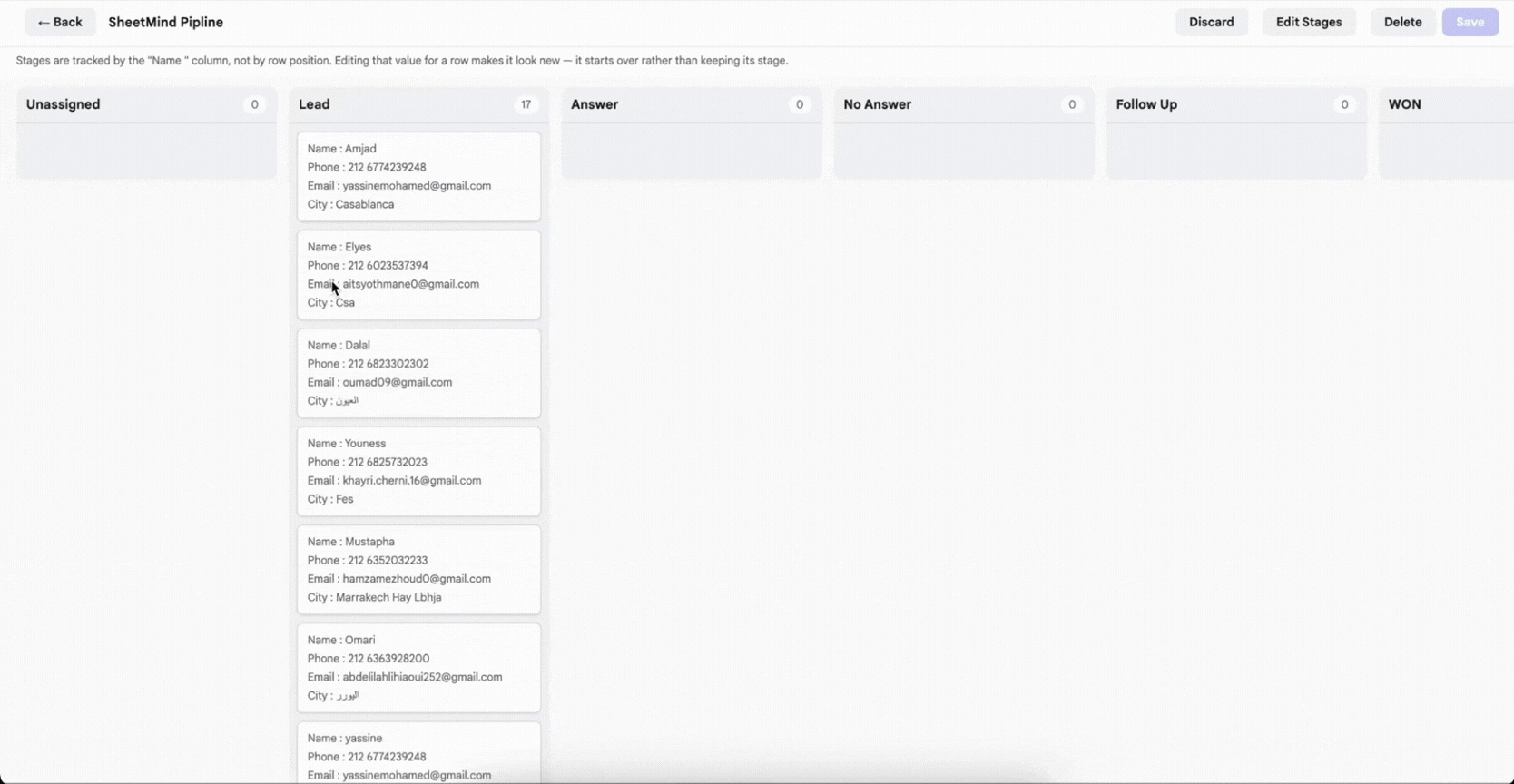Select the Dalal lead card name

339,345
